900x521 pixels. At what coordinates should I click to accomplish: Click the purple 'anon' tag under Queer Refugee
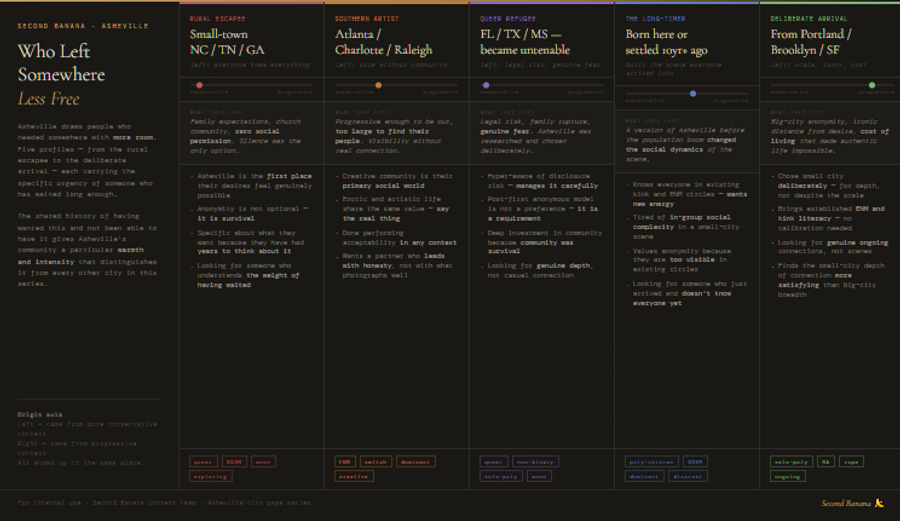click(539, 476)
